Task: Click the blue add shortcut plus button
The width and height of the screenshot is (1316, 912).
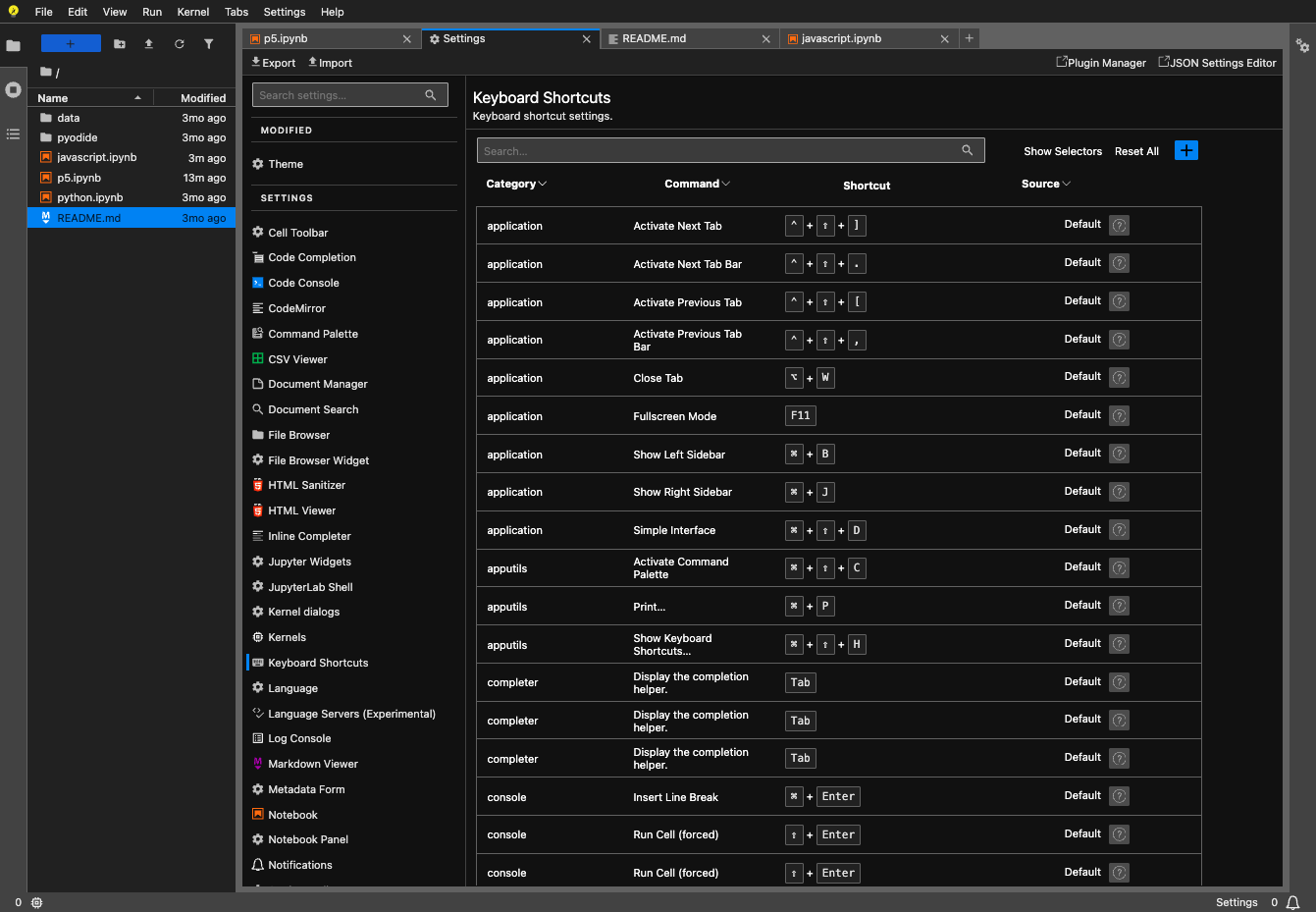Action: 1186,150
